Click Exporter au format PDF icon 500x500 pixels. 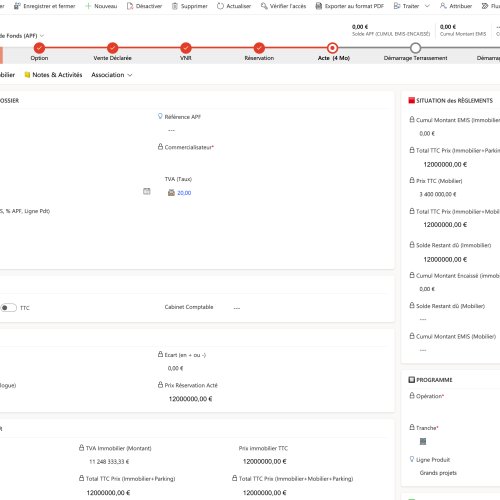tap(319, 6)
